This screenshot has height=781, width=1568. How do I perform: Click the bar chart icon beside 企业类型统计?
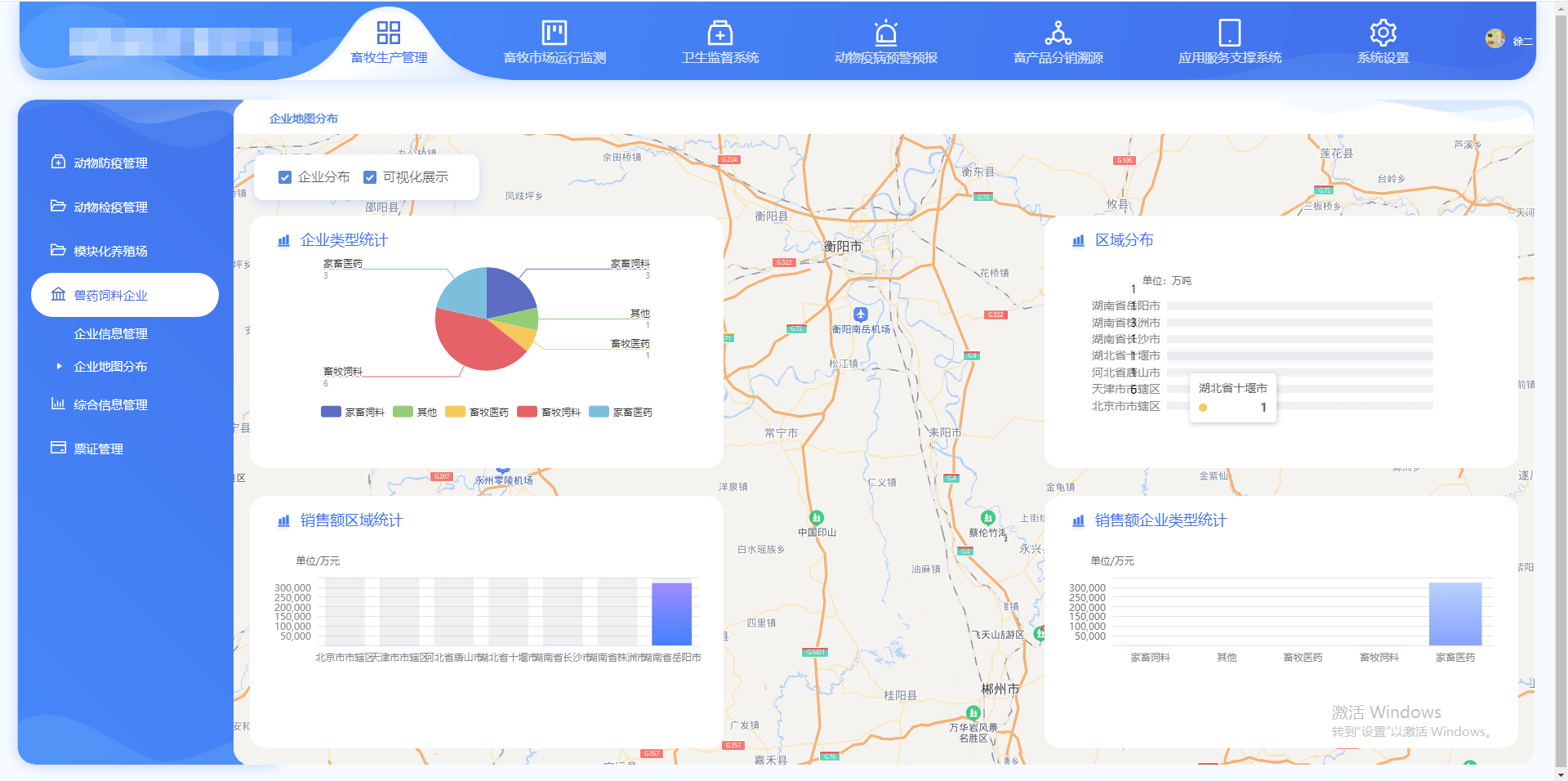284,240
